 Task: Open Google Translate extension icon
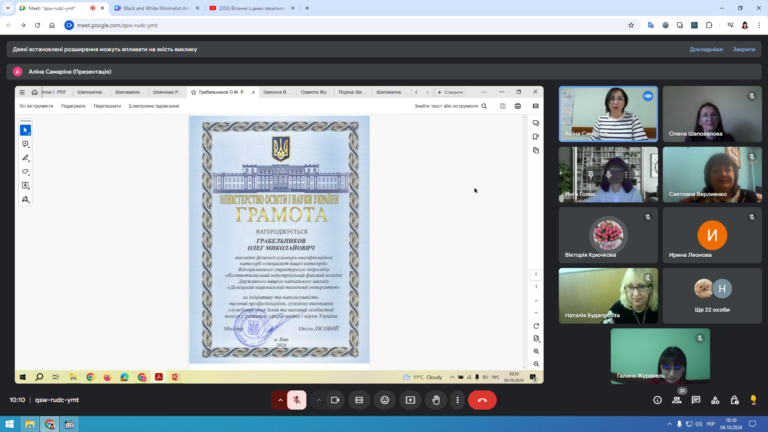(650, 25)
